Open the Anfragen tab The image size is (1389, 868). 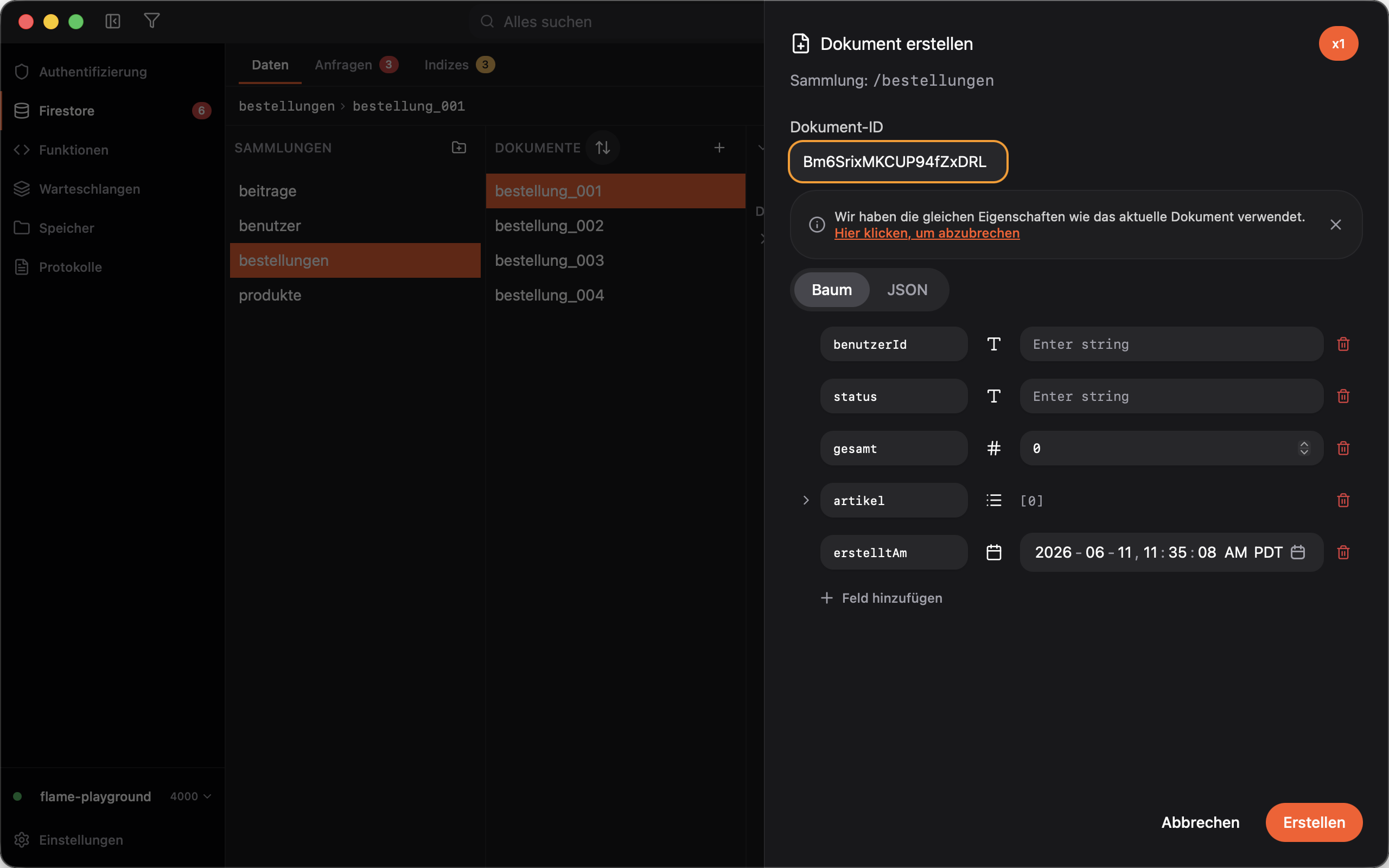click(356, 65)
